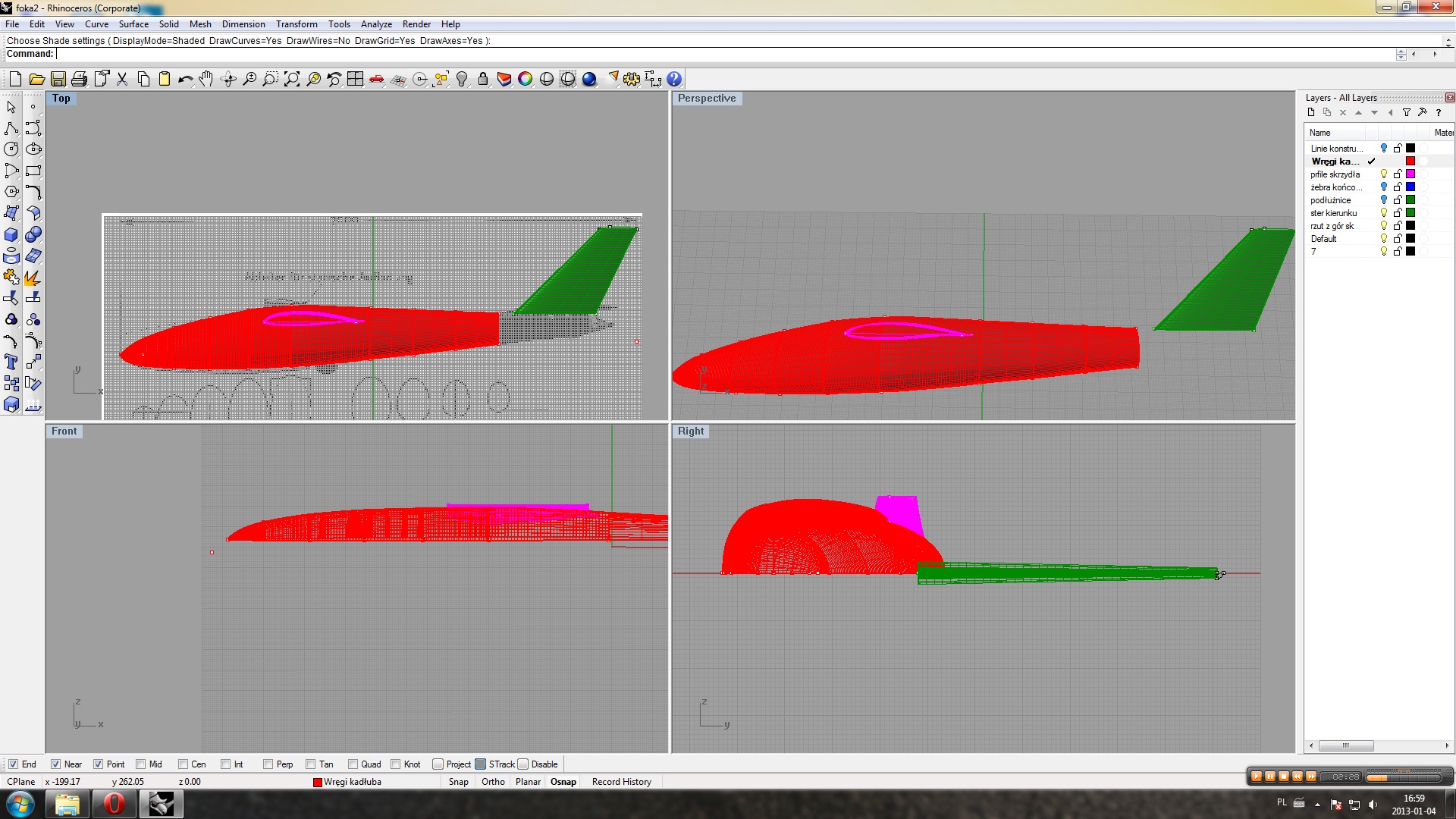Screen dimensions: 1456x819
Task: Uncheck the End object snap checkbox
Action: [13, 764]
